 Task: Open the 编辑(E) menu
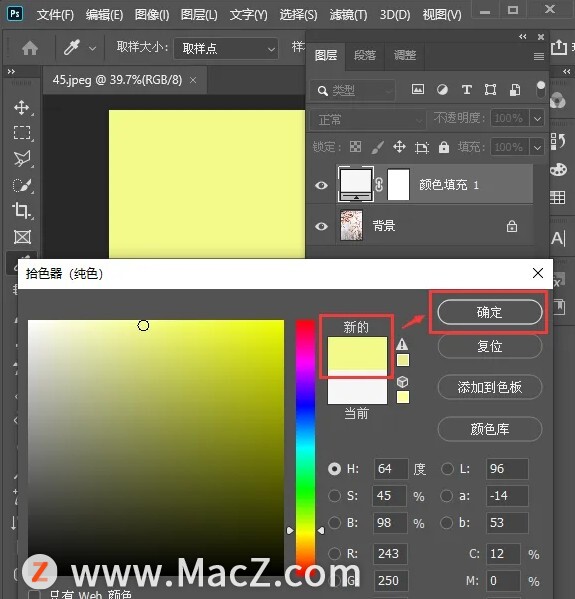click(104, 15)
